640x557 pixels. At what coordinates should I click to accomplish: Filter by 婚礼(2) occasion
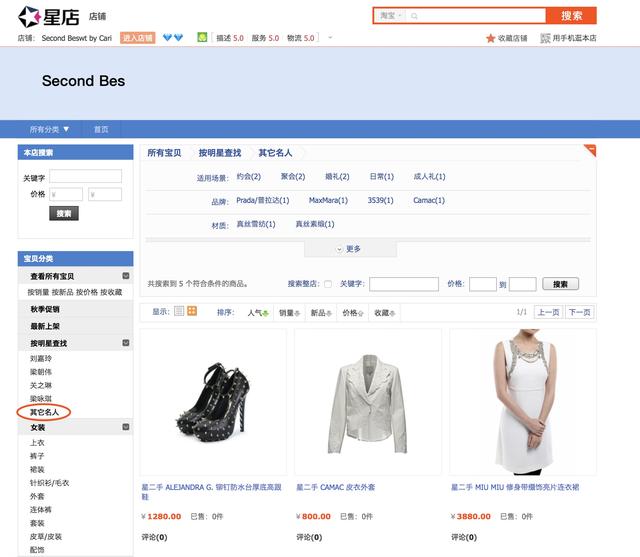click(x=337, y=177)
